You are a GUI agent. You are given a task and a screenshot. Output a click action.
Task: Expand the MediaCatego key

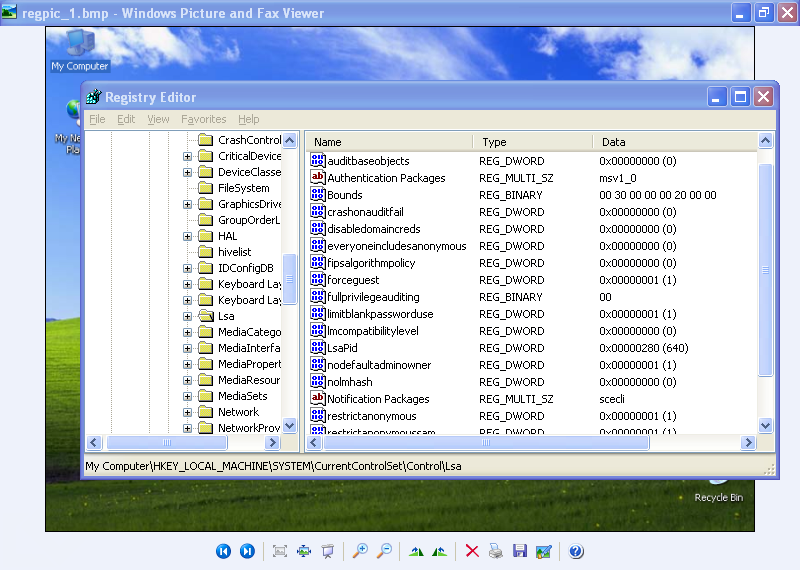187,332
